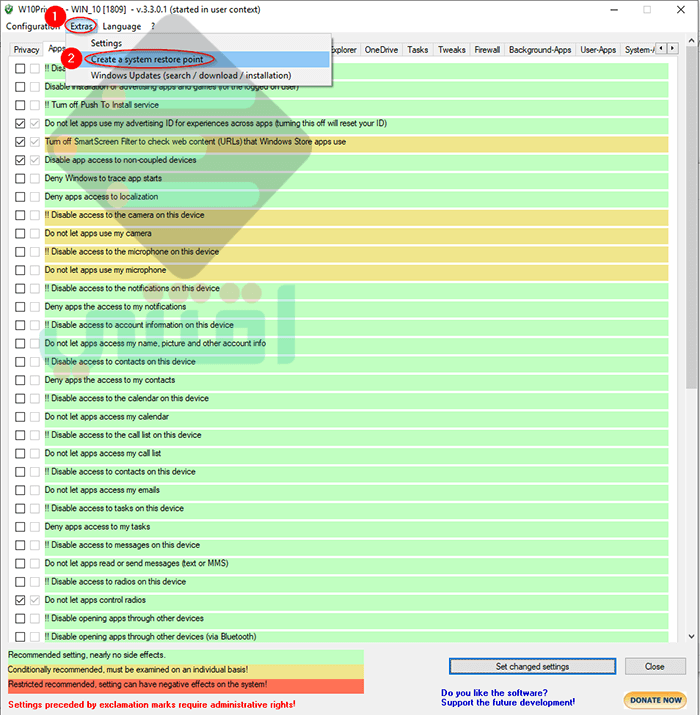This screenshot has width=700, height=715.
Task: Check Disable opening apps through other devices (via Bluetooth)
Action: pyautogui.click(x=20, y=637)
